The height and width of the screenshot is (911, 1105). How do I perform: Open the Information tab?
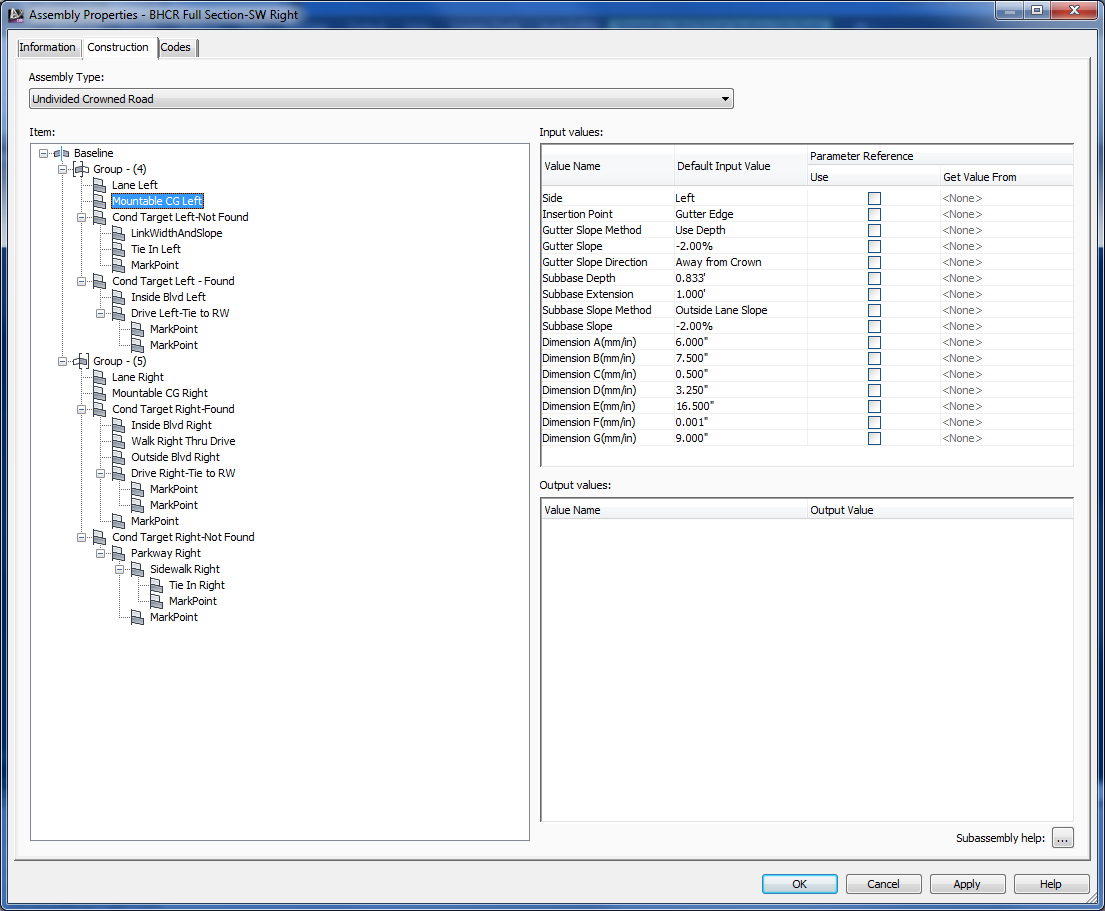click(48, 47)
